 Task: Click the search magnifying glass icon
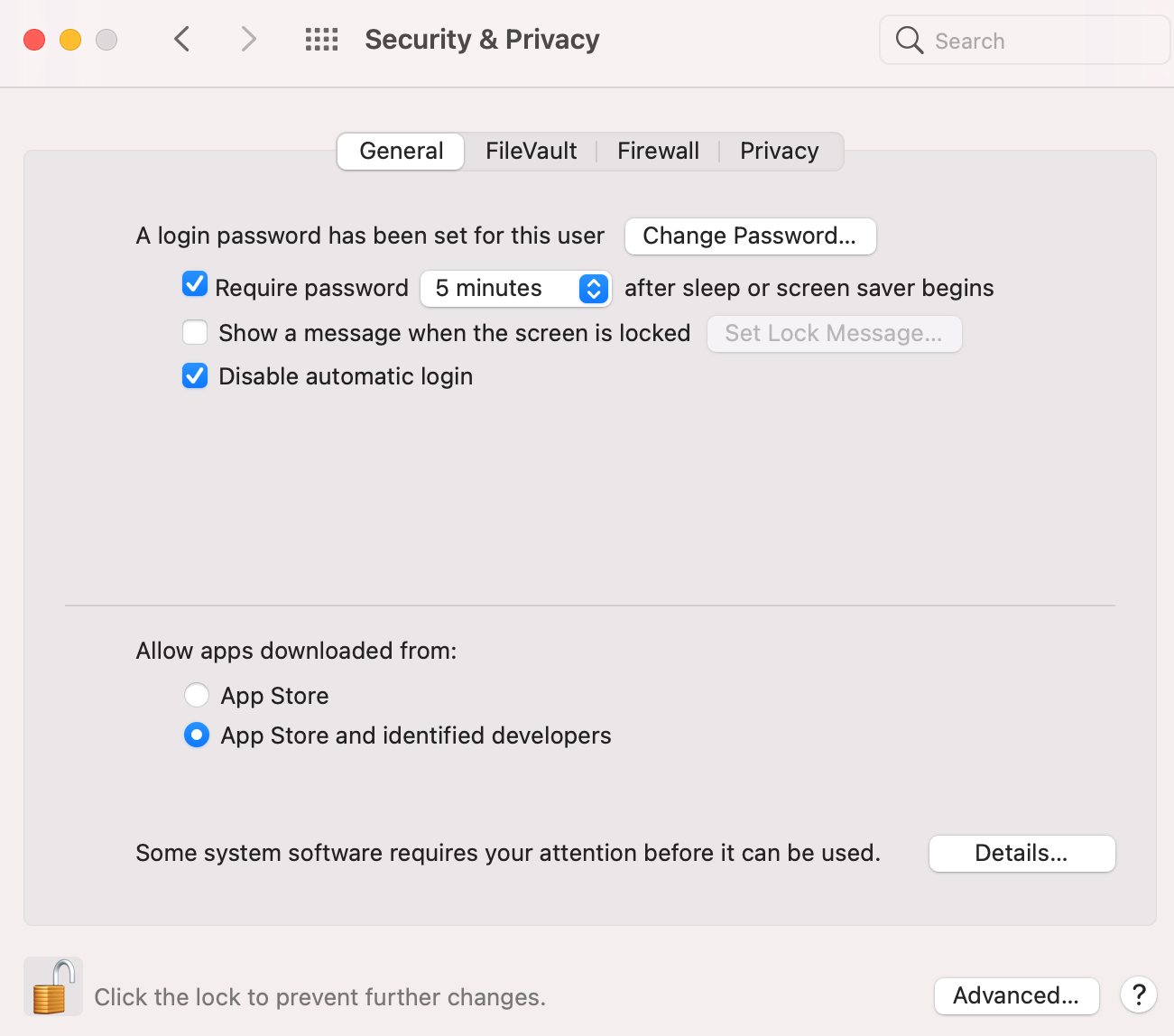pyautogui.click(x=909, y=40)
